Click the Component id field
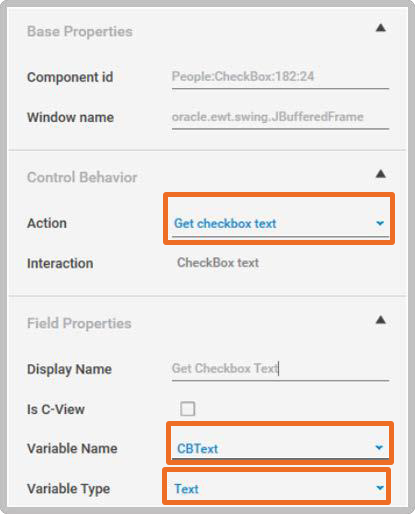 pos(280,77)
